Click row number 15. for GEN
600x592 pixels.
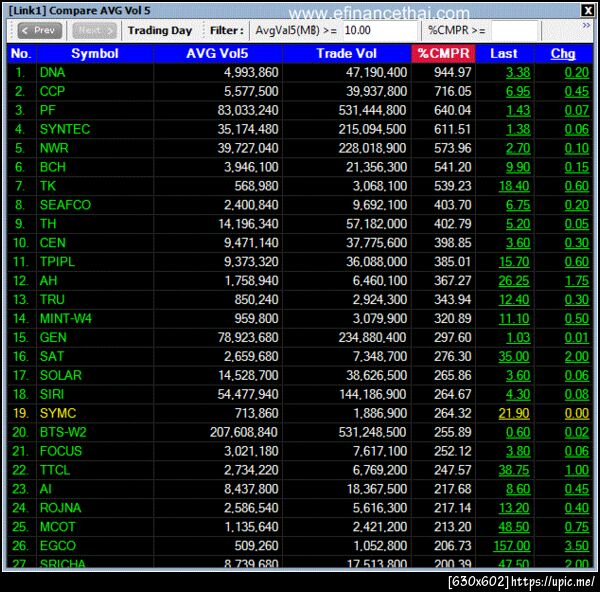point(21,338)
